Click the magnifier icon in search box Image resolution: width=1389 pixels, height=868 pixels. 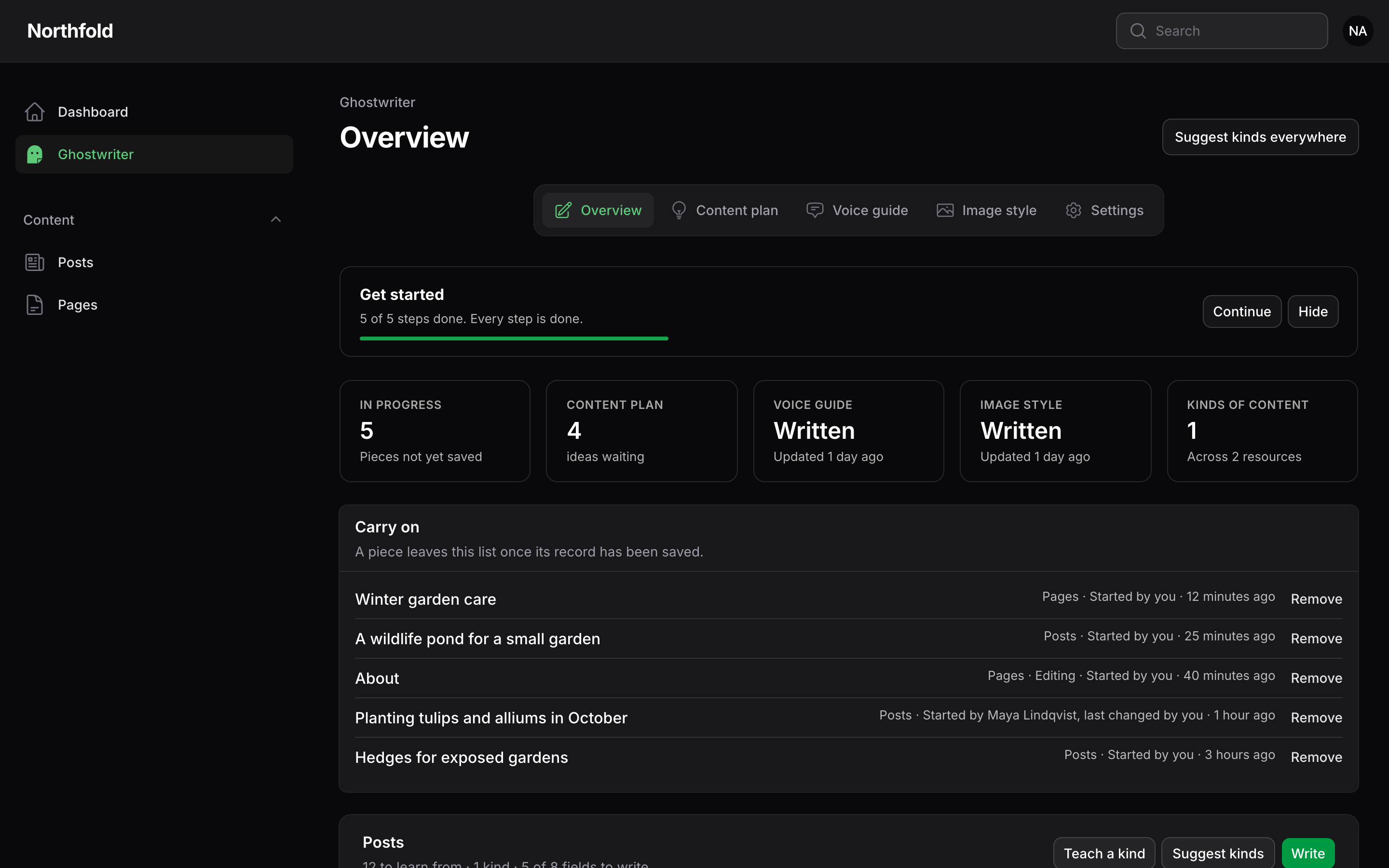point(1138,31)
